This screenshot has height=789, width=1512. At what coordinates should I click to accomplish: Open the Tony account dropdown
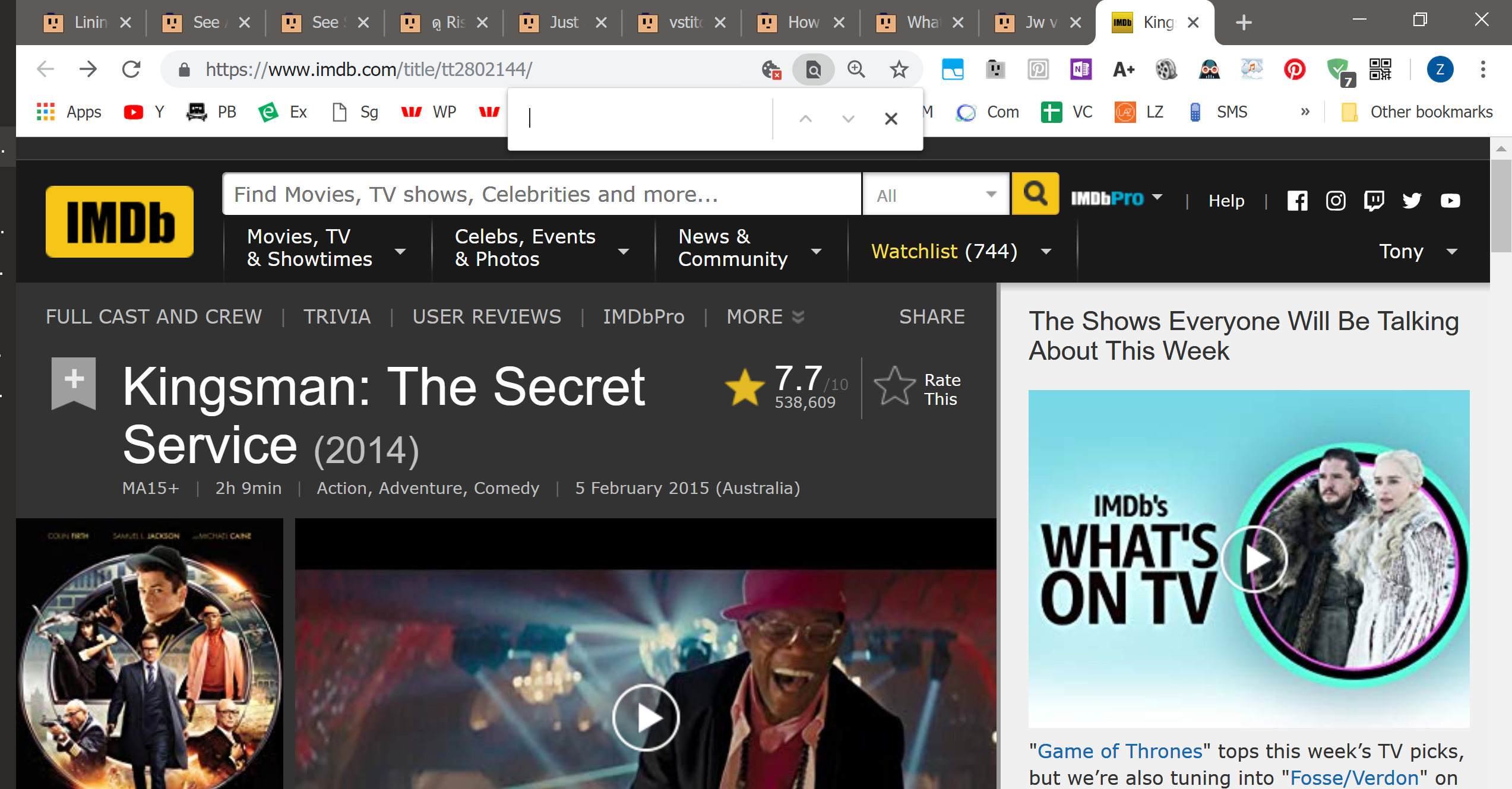(1419, 251)
